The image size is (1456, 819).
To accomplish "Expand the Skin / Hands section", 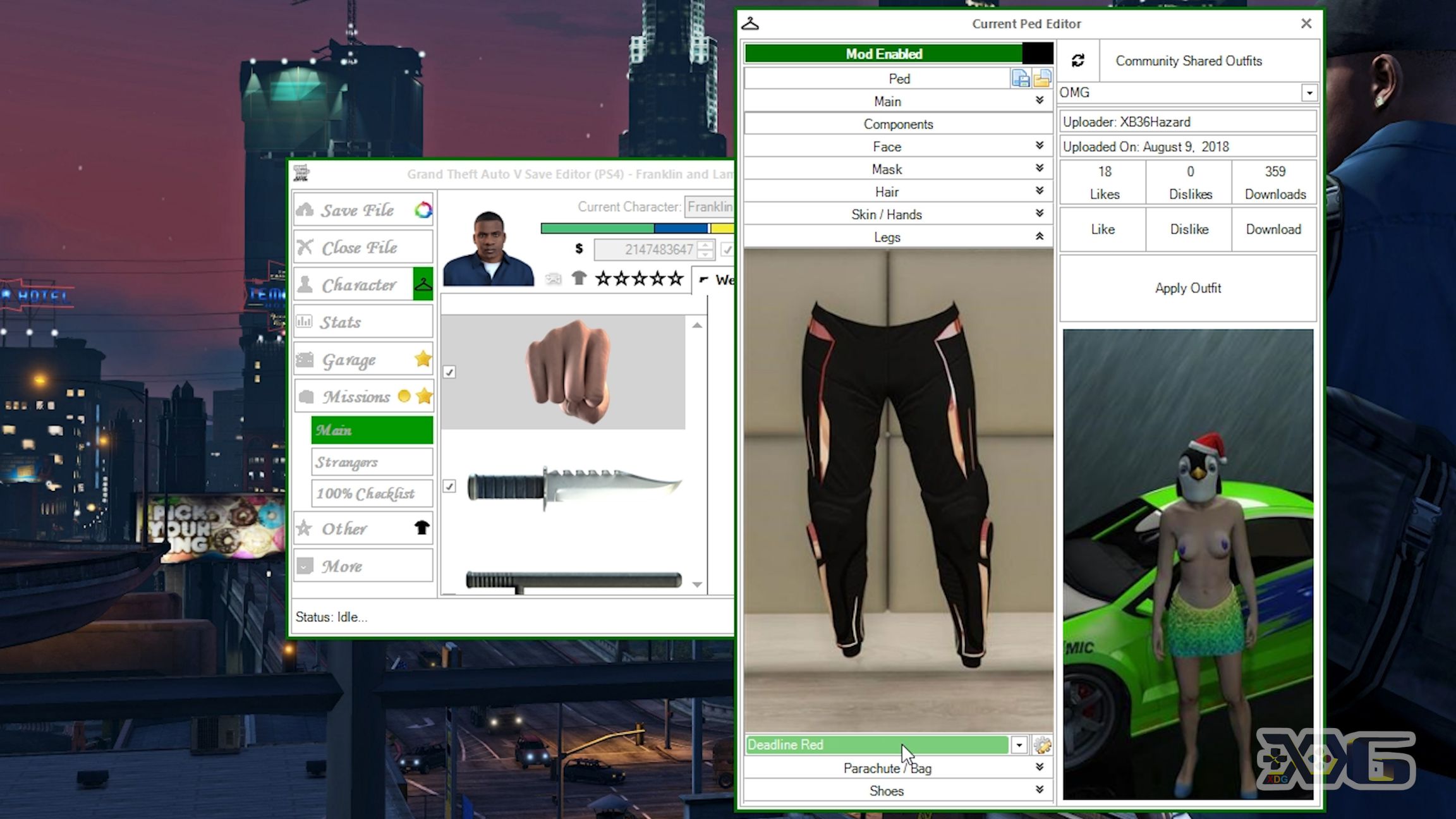I will 898,214.
